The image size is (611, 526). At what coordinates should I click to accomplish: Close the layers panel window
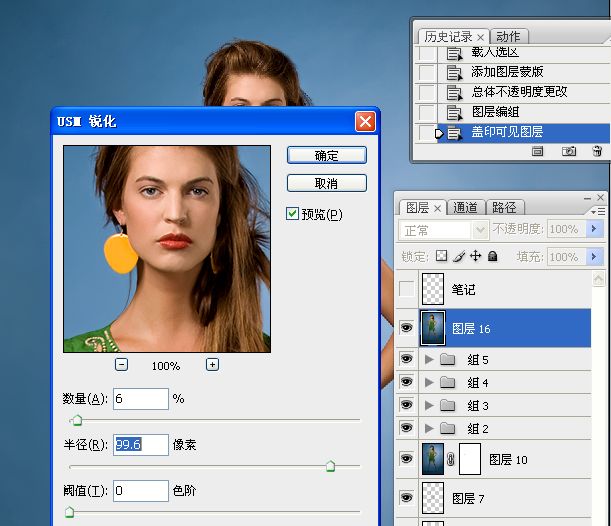[600, 198]
